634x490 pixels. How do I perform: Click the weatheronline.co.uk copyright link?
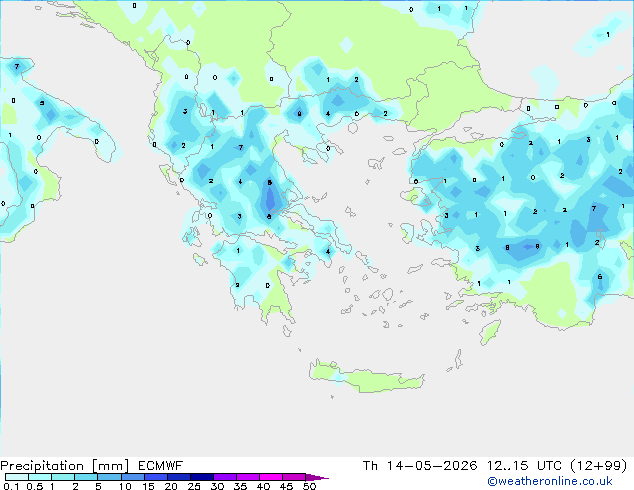click(550, 481)
